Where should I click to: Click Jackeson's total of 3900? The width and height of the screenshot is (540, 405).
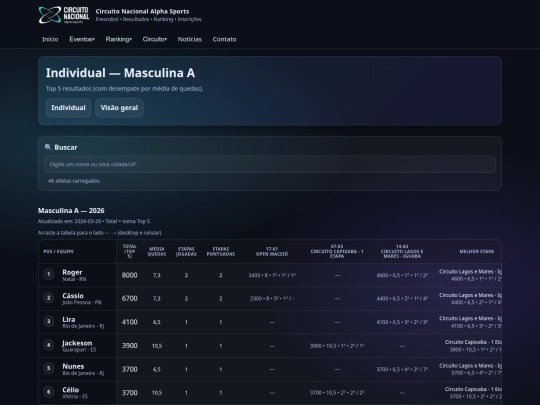[129, 345]
